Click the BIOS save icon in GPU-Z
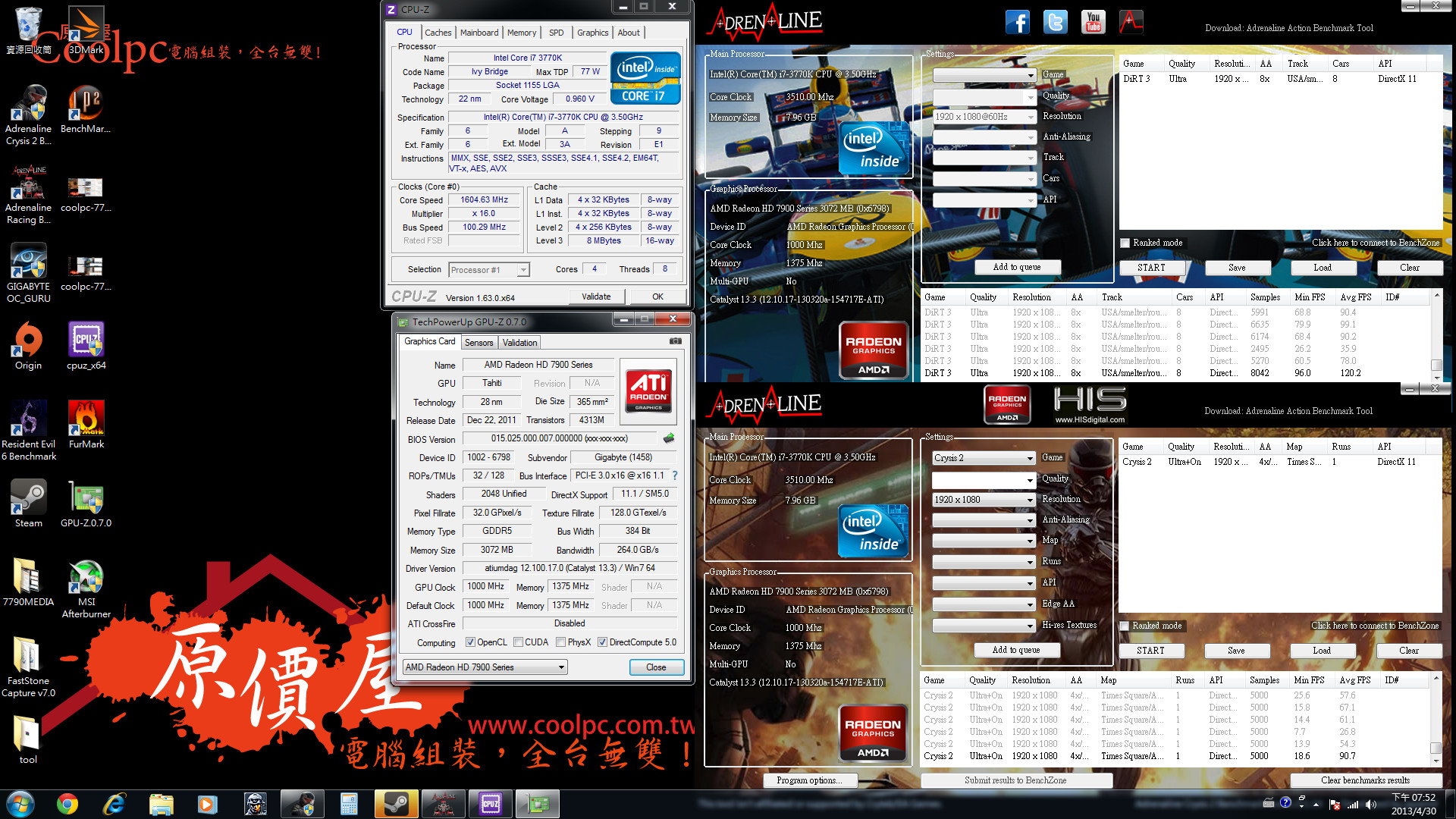This screenshot has height=819, width=1456. pos(669,438)
